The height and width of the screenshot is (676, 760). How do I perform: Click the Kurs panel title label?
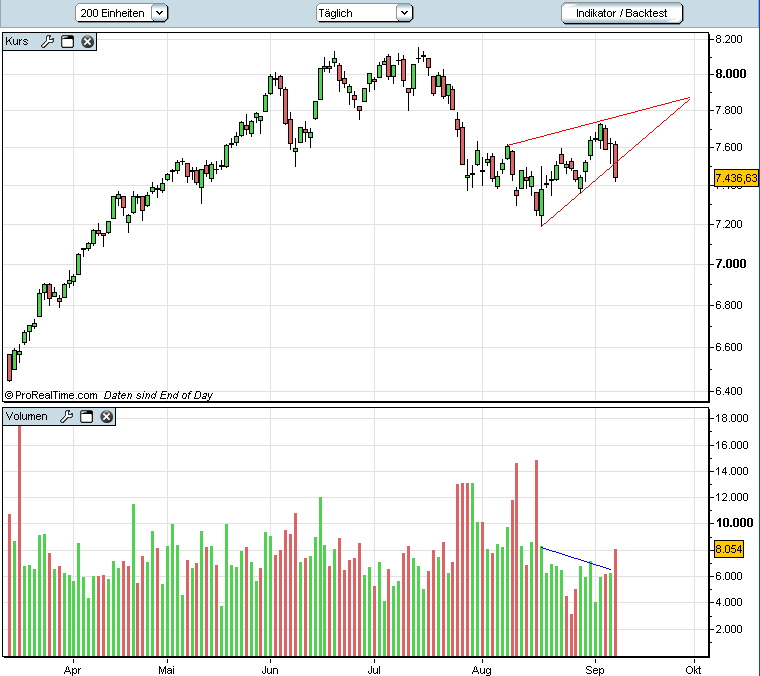(18, 41)
